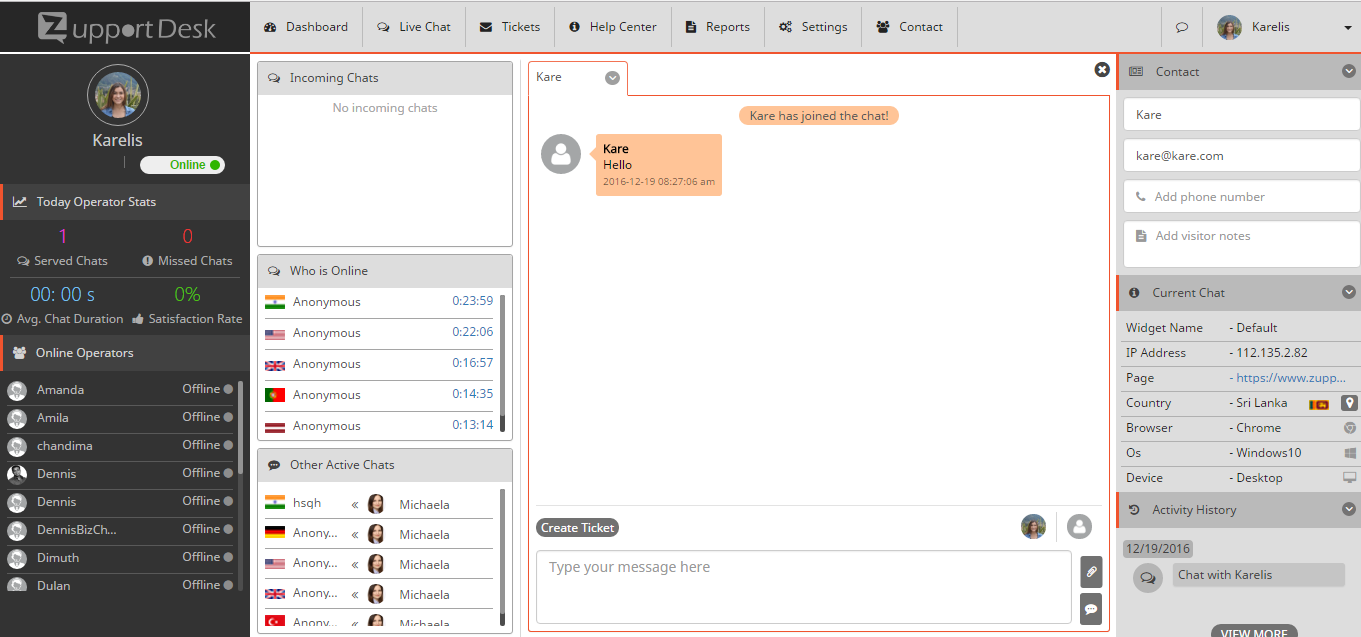Click the Other Active Chats scrollbar
Screen dimensions: 1361x637
pyautogui.click(x=503, y=556)
